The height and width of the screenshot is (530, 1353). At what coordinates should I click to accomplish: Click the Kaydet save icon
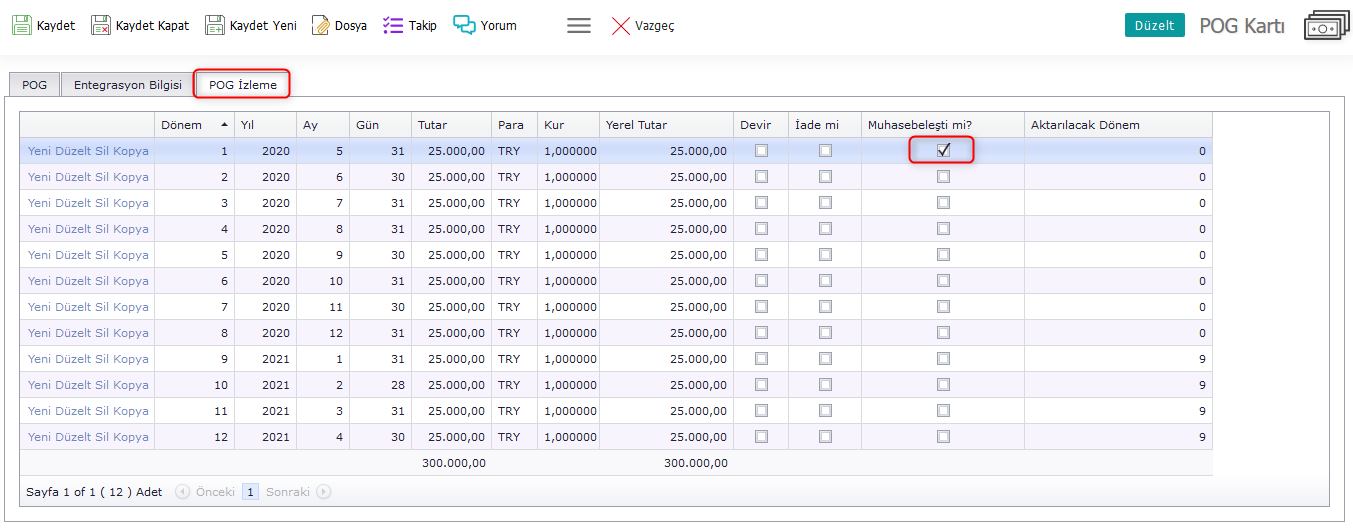(x=22, y=25)
